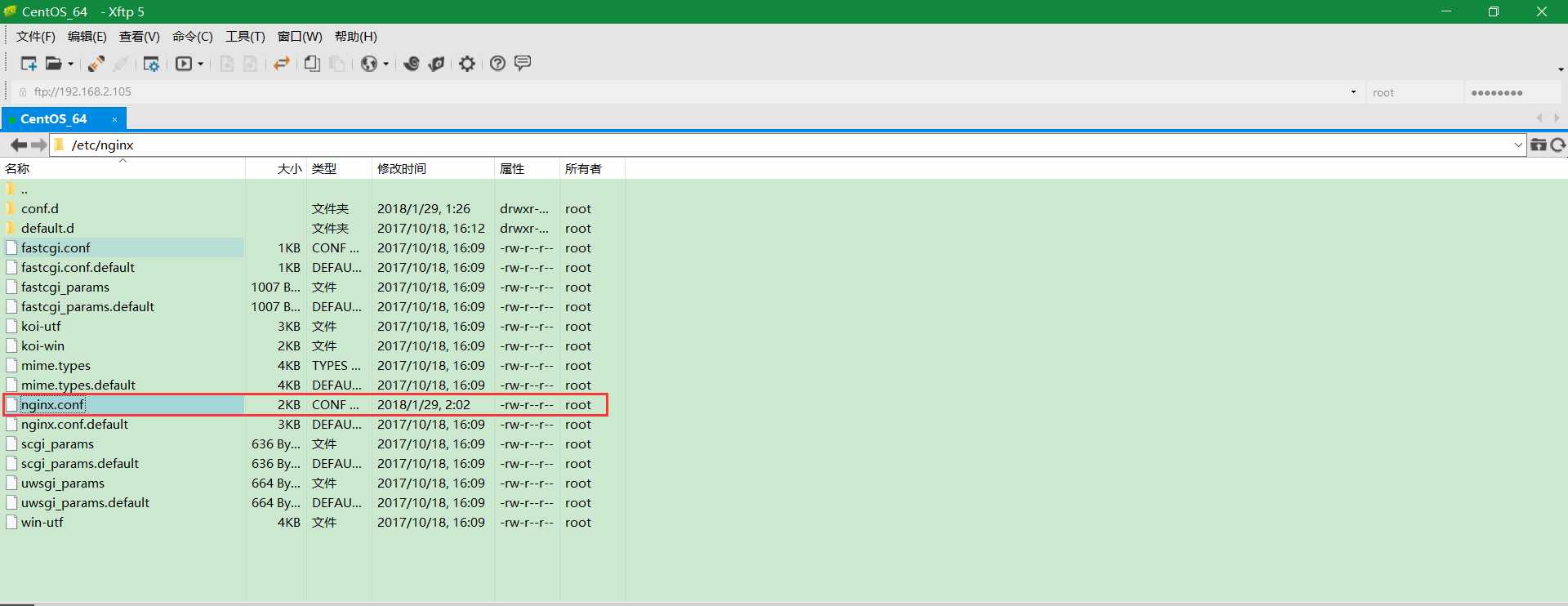Click the folder icon beside refresh

tap(1539, 145)
